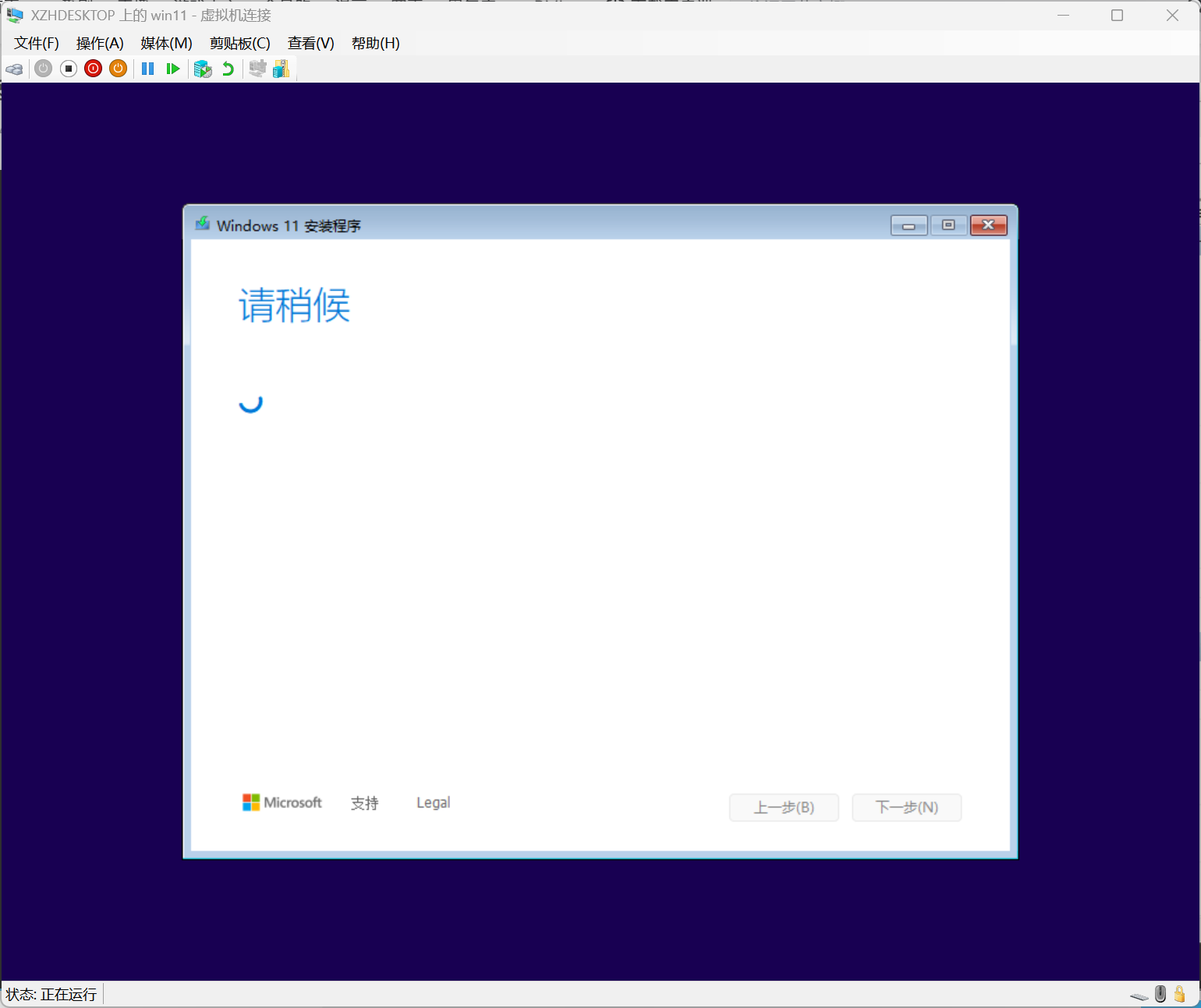Click the Windows 11 setup title bar icon
Screen dimensions: 1201x1008
(203, 225)
